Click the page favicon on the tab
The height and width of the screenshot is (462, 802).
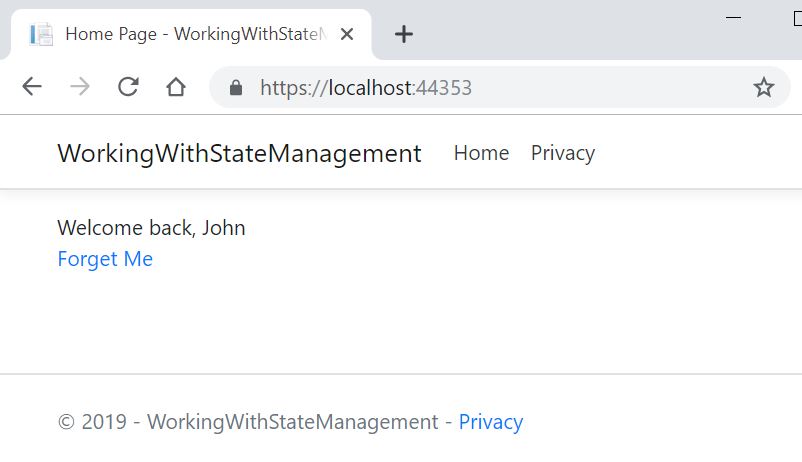pyautogui.click(x=42, y=34)
